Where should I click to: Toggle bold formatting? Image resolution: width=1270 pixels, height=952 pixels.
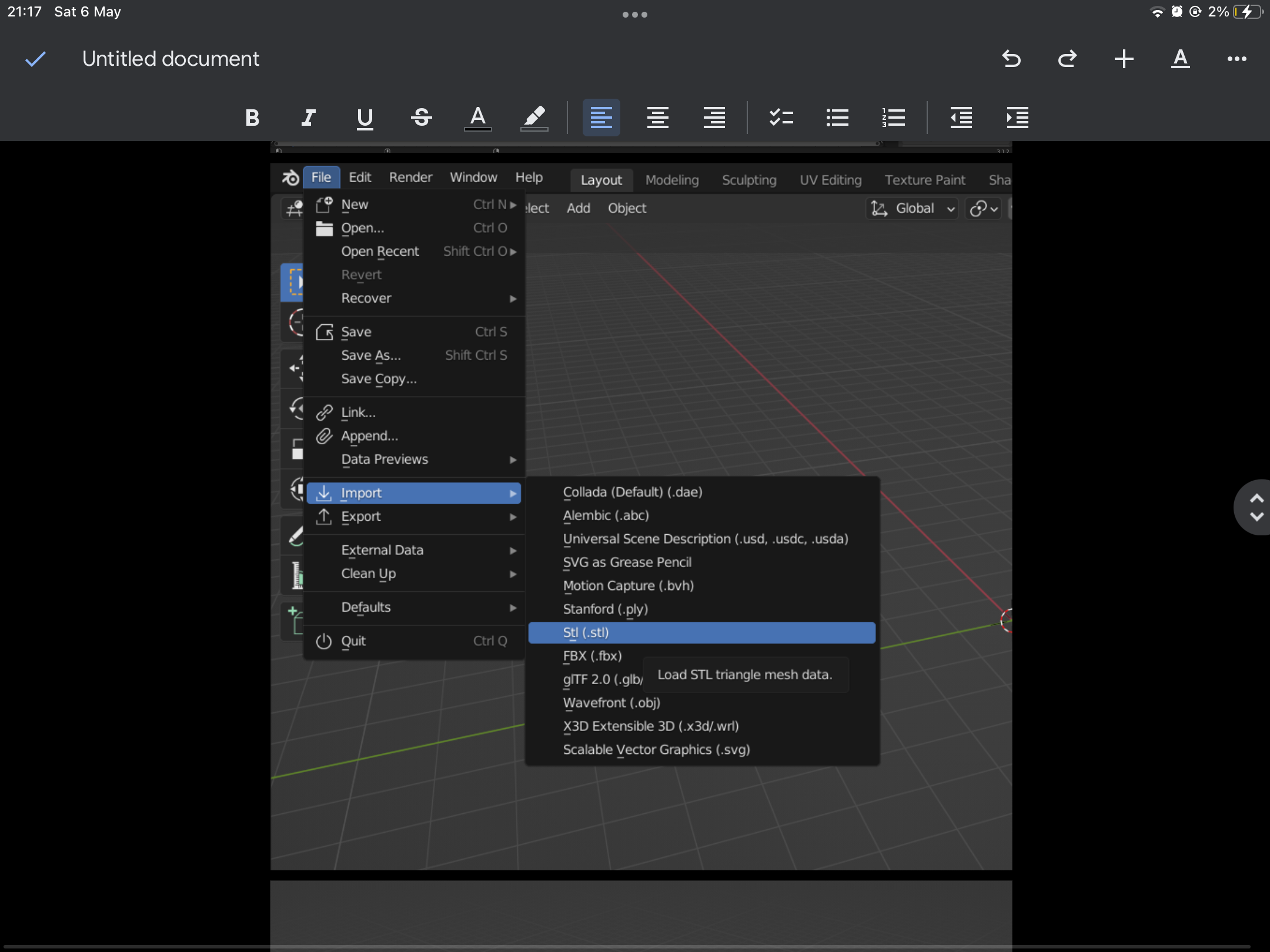pos(252,118)
